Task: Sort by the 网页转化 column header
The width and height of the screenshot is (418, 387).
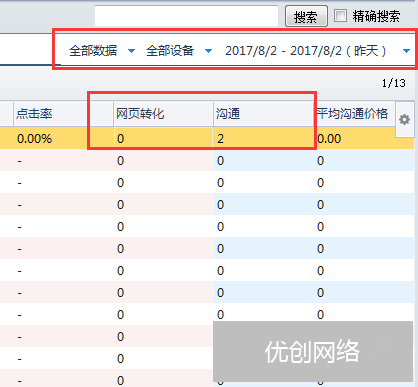Action: [x=163, y=114]
